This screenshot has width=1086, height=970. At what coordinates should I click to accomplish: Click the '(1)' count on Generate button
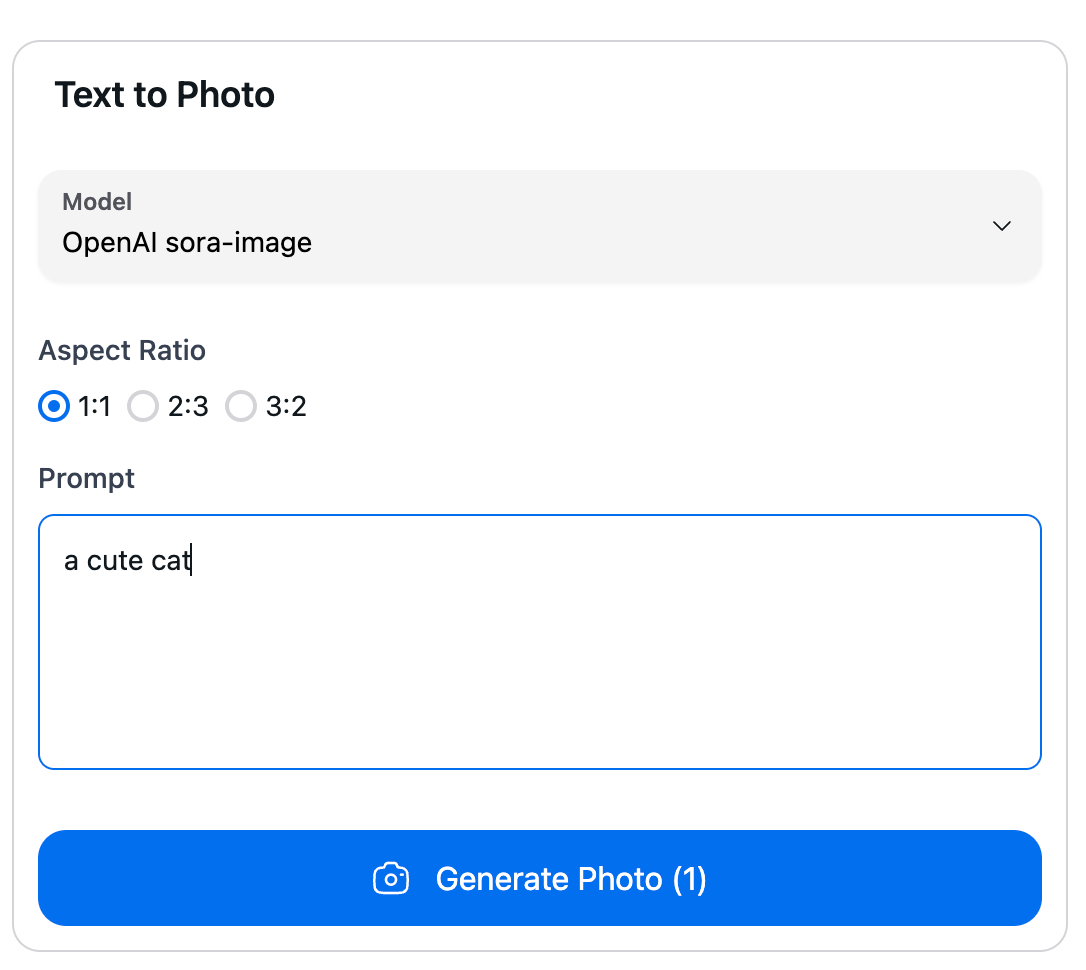[x=689, y=879]
